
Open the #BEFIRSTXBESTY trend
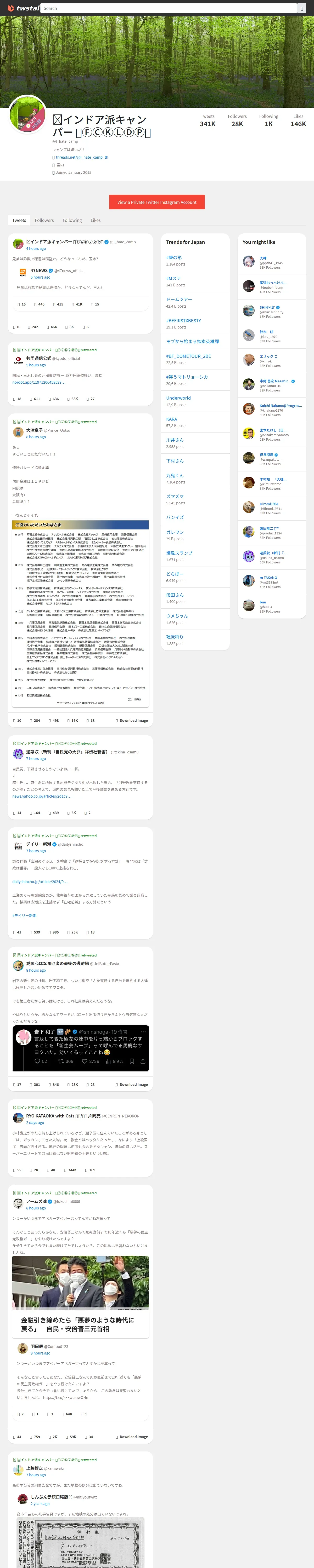pos(183,321)
